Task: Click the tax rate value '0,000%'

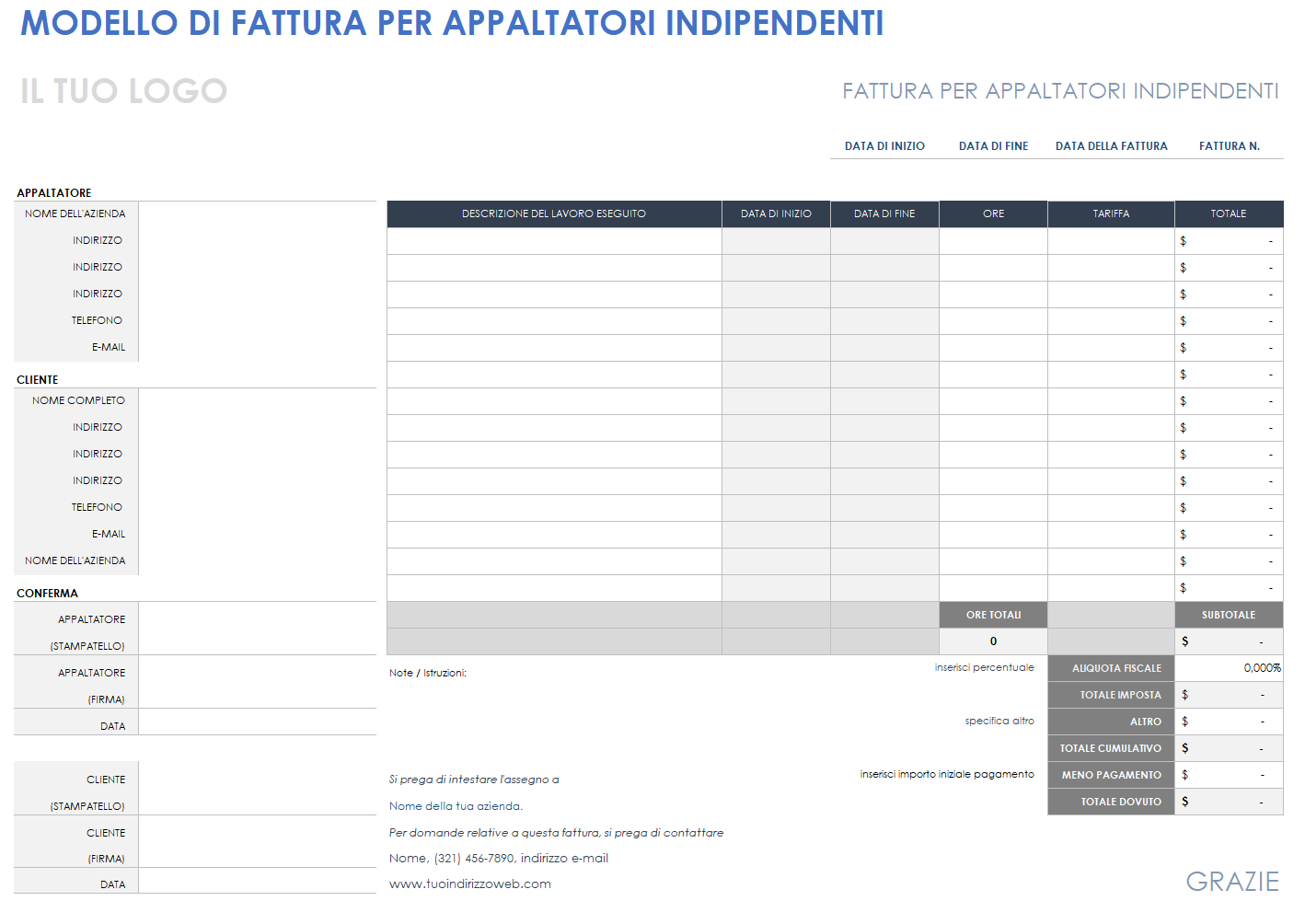Action: coord(1229,668)
